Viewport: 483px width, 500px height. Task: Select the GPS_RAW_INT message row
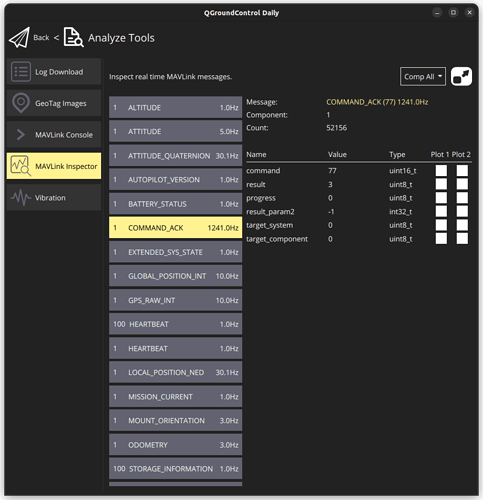tap(175, 300)
